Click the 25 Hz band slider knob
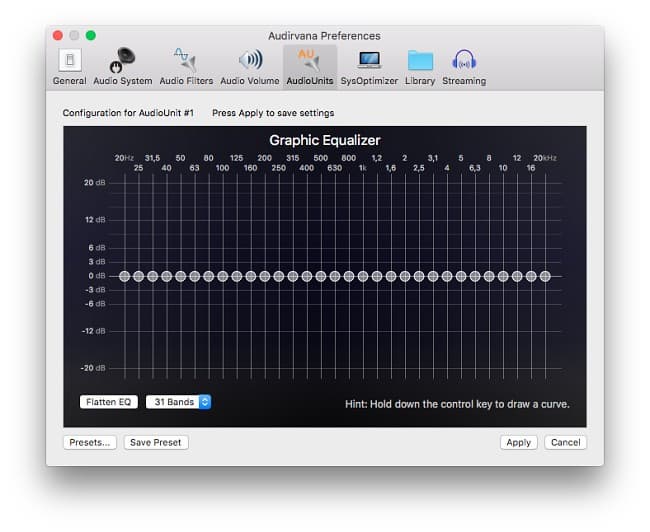Screen dimensions: 650x532 pyautogui.click(x=138, y=276)
